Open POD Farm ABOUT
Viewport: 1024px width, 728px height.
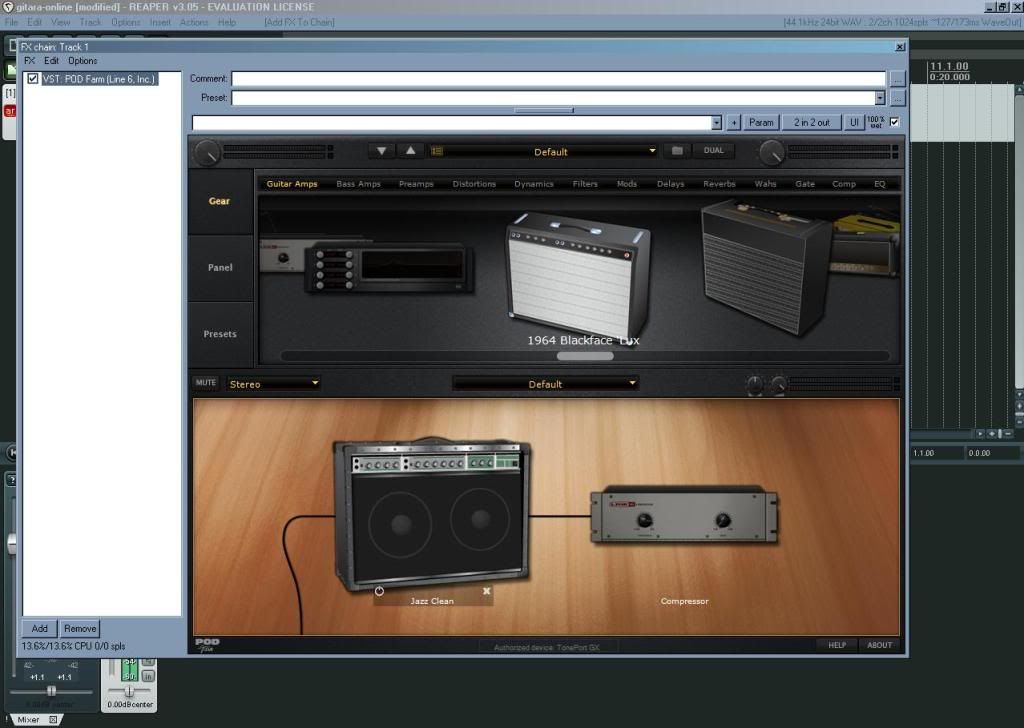pyautogui.click(x=880, y=645)
